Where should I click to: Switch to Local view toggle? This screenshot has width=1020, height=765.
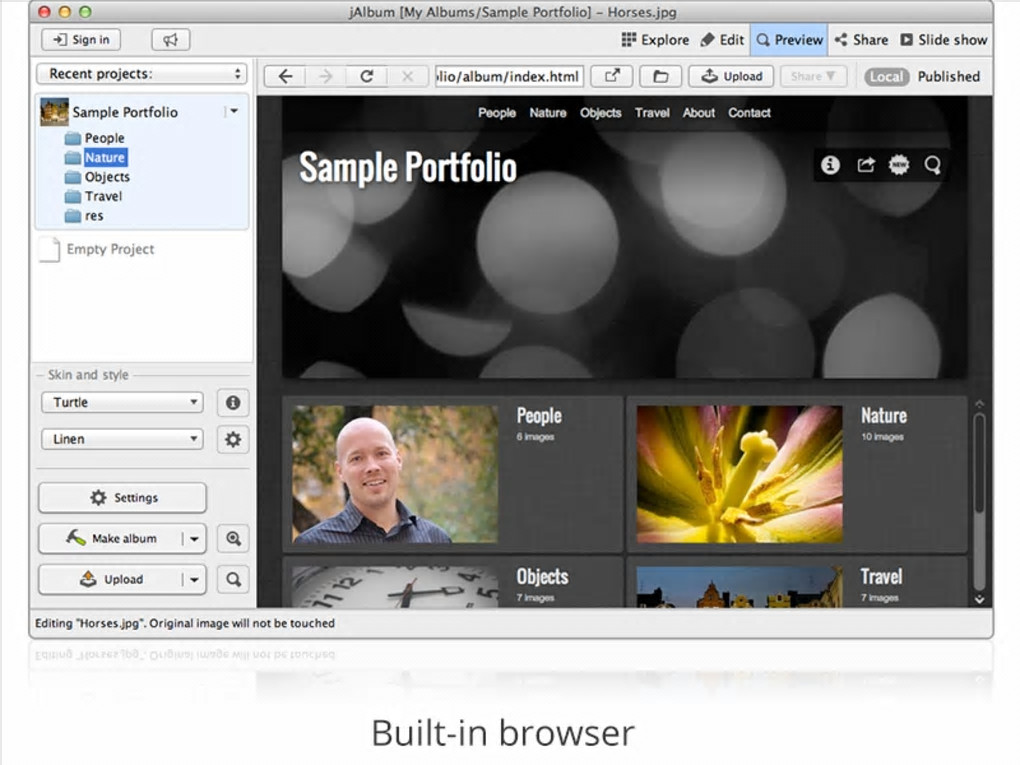[886, 77]
